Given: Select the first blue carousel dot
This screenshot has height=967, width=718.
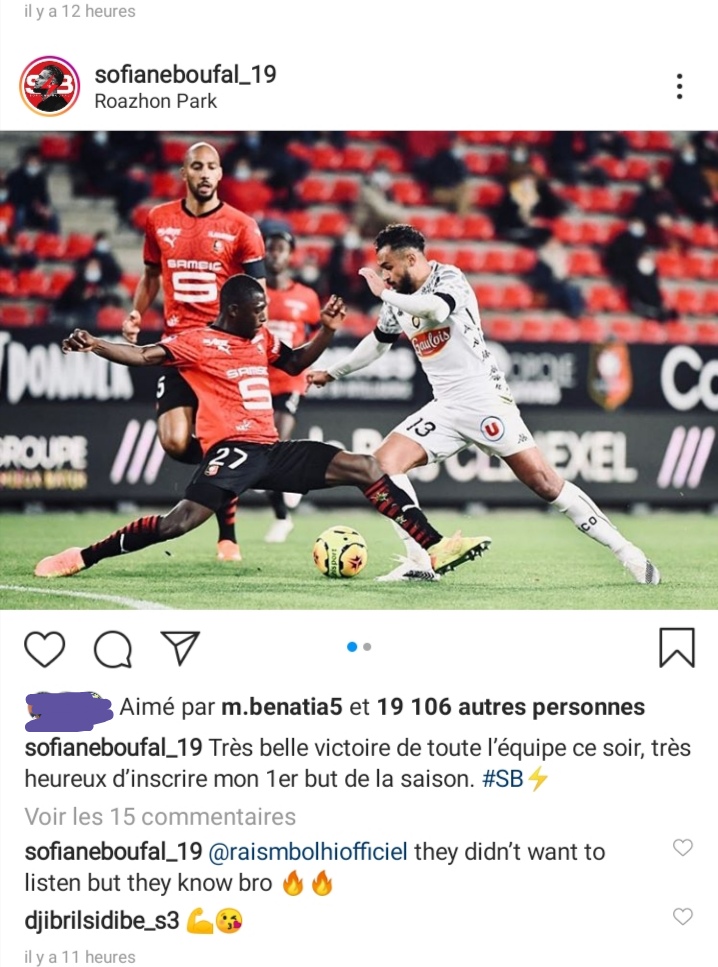Looking at the screenshot, I should coord(352,647).
